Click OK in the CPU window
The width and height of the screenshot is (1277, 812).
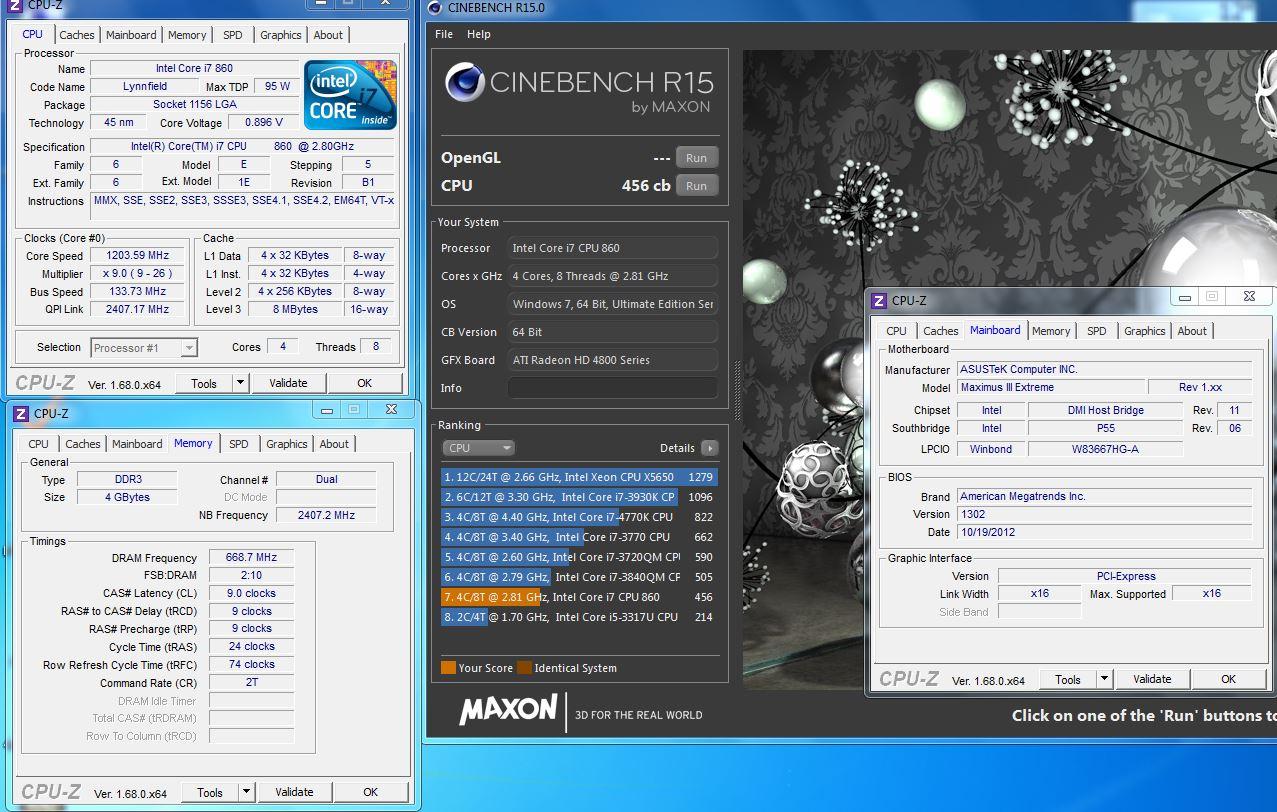[365, 383]
